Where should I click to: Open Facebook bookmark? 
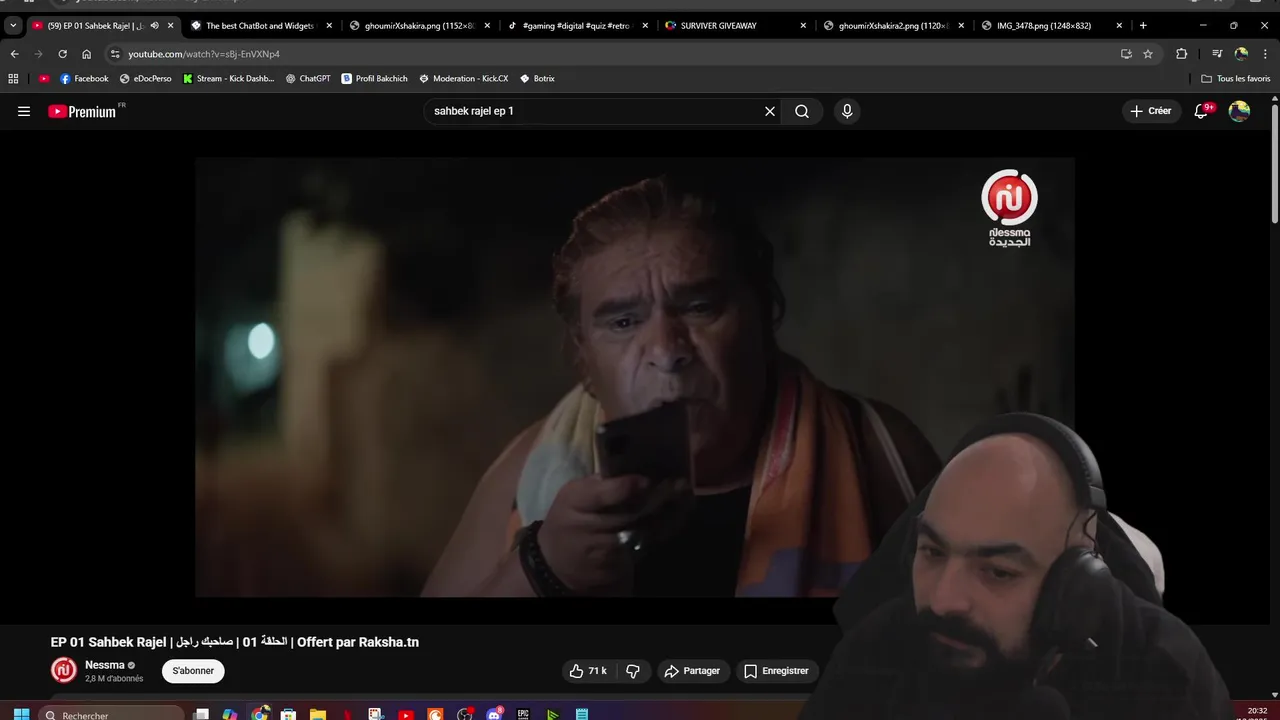84,78
